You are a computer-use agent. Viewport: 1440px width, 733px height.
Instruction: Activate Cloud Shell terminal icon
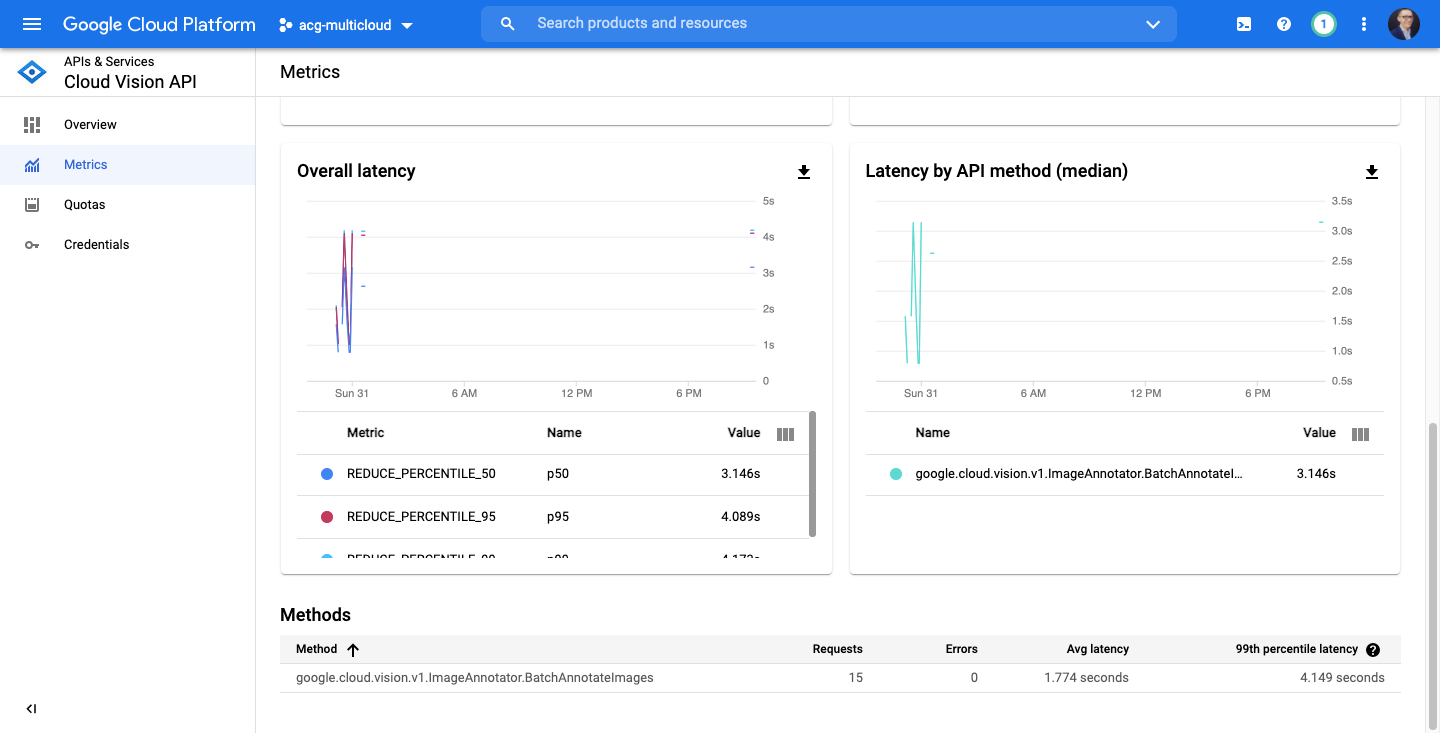coord(1244,24)
